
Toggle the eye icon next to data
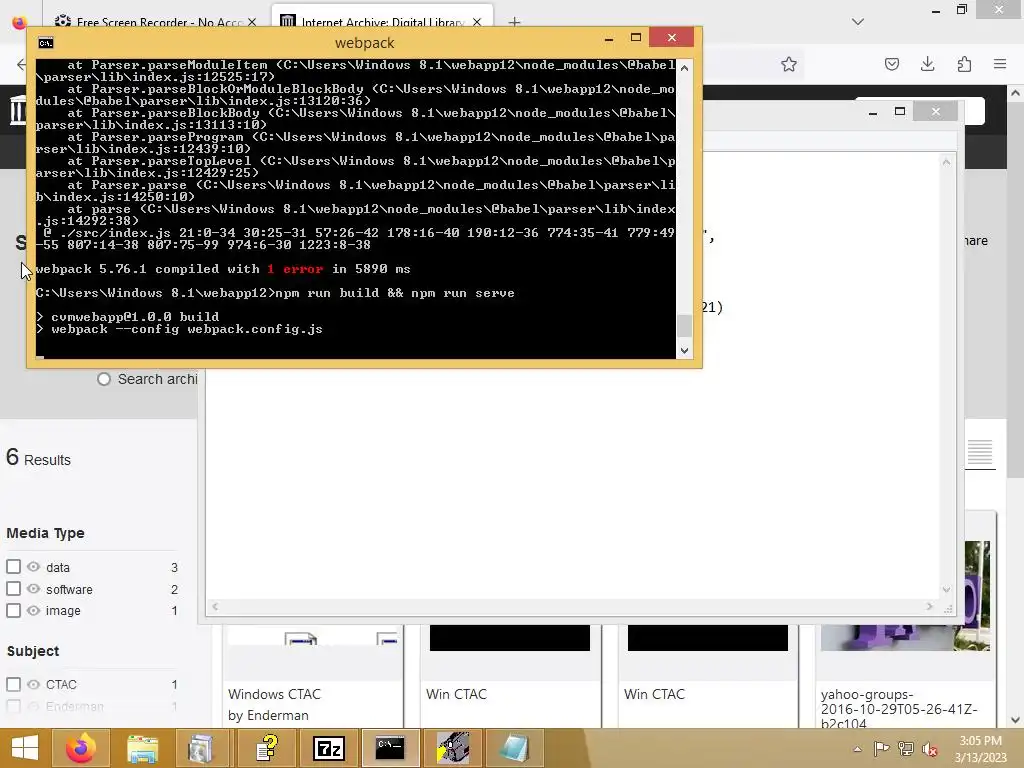click(33, 567)
